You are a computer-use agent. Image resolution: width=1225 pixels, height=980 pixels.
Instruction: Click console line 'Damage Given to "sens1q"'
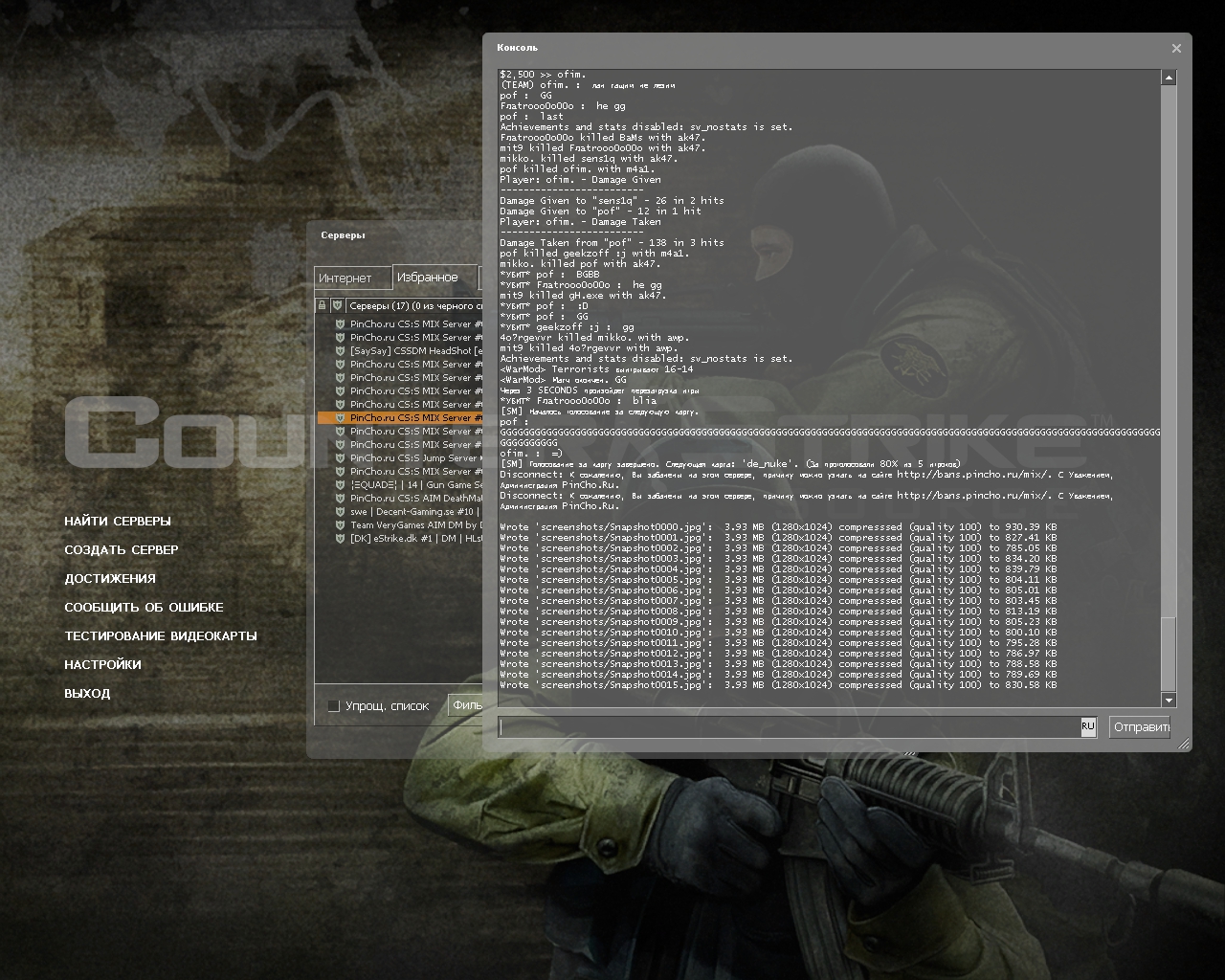click(612, 201)
